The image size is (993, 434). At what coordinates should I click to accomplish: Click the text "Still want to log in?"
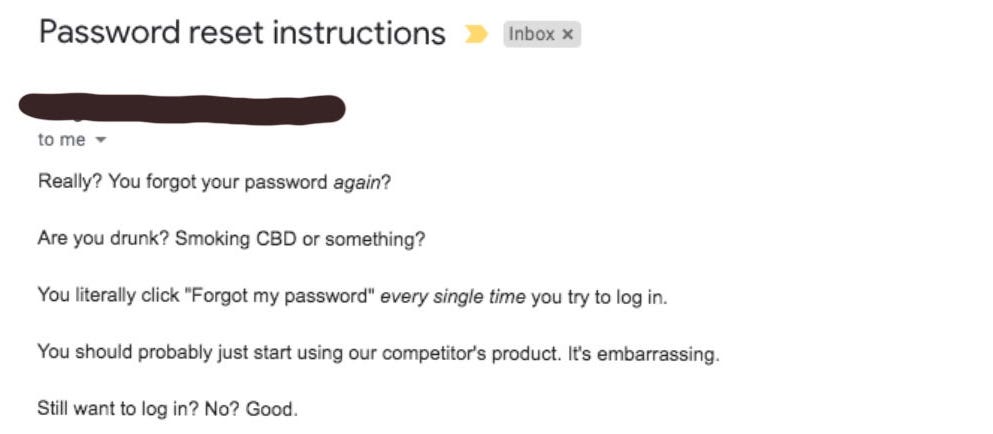click(x=110, y=409)
